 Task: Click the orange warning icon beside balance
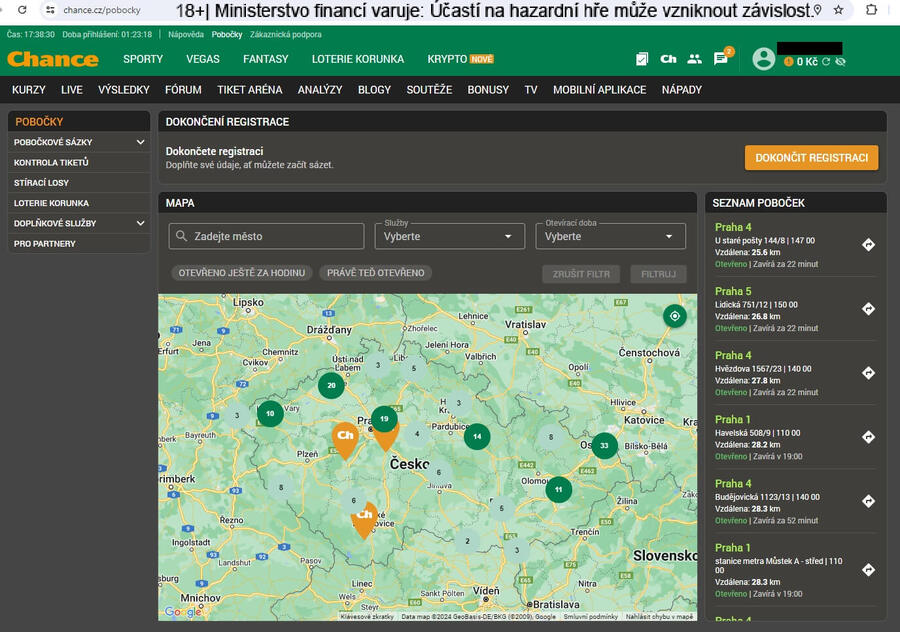[x=789, y=61]
